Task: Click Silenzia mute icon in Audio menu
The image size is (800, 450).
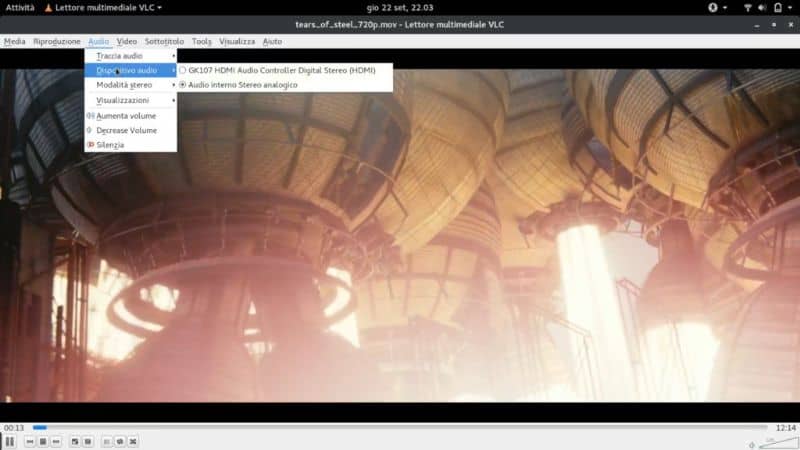Action: [90, 145]
